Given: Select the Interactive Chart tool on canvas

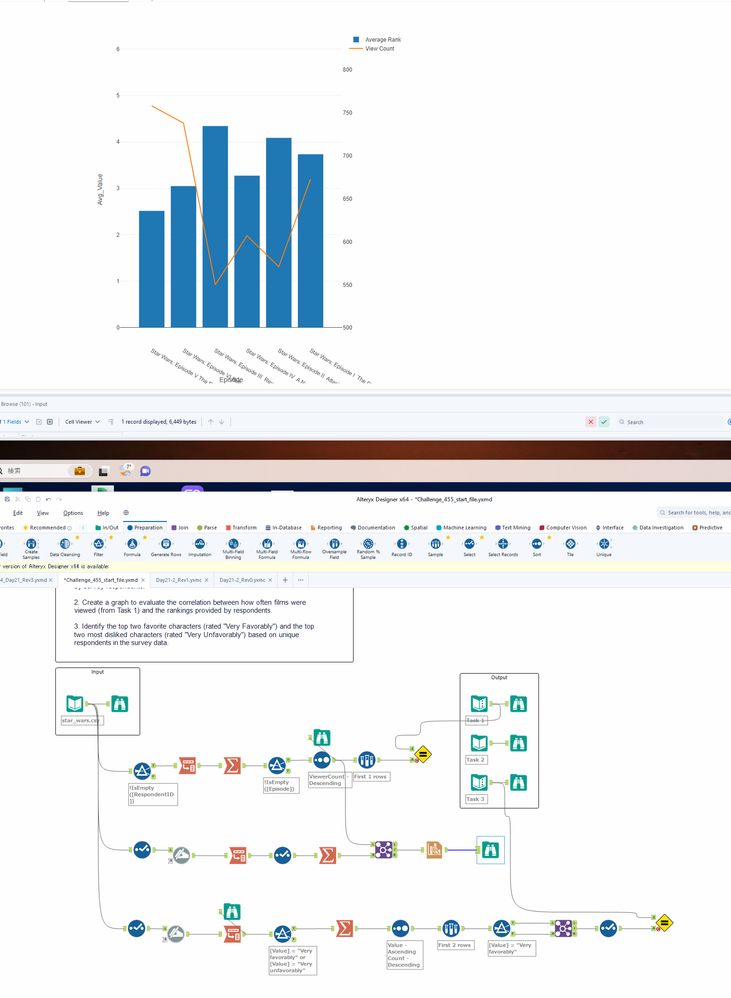Looking at the screenshot, I should (x=434, y=850).
